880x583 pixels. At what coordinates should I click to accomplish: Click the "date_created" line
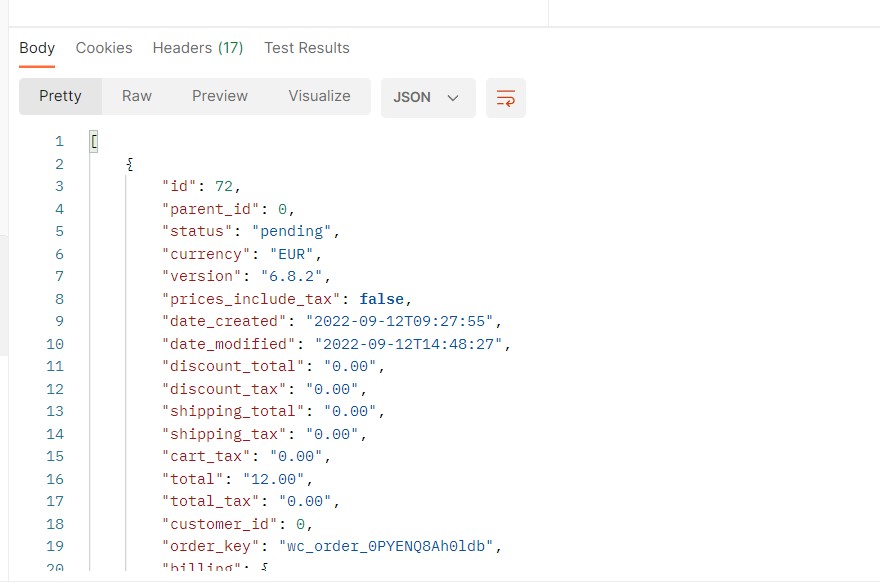[x=331, y=321]
